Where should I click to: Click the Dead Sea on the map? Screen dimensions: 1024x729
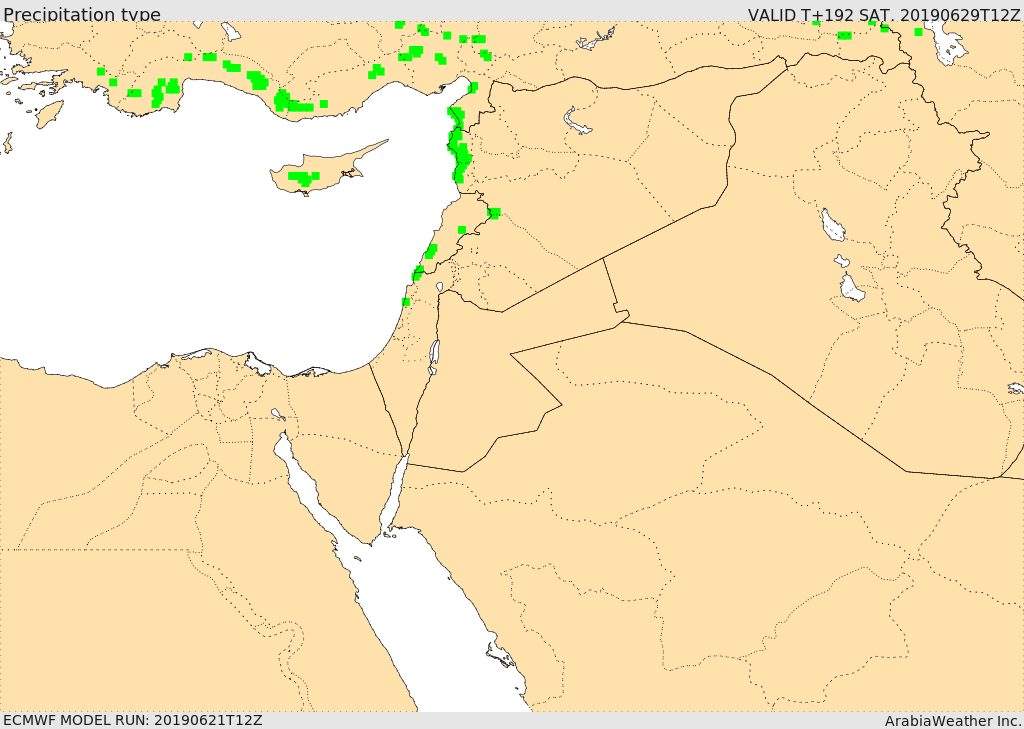(x=434, y=357)
